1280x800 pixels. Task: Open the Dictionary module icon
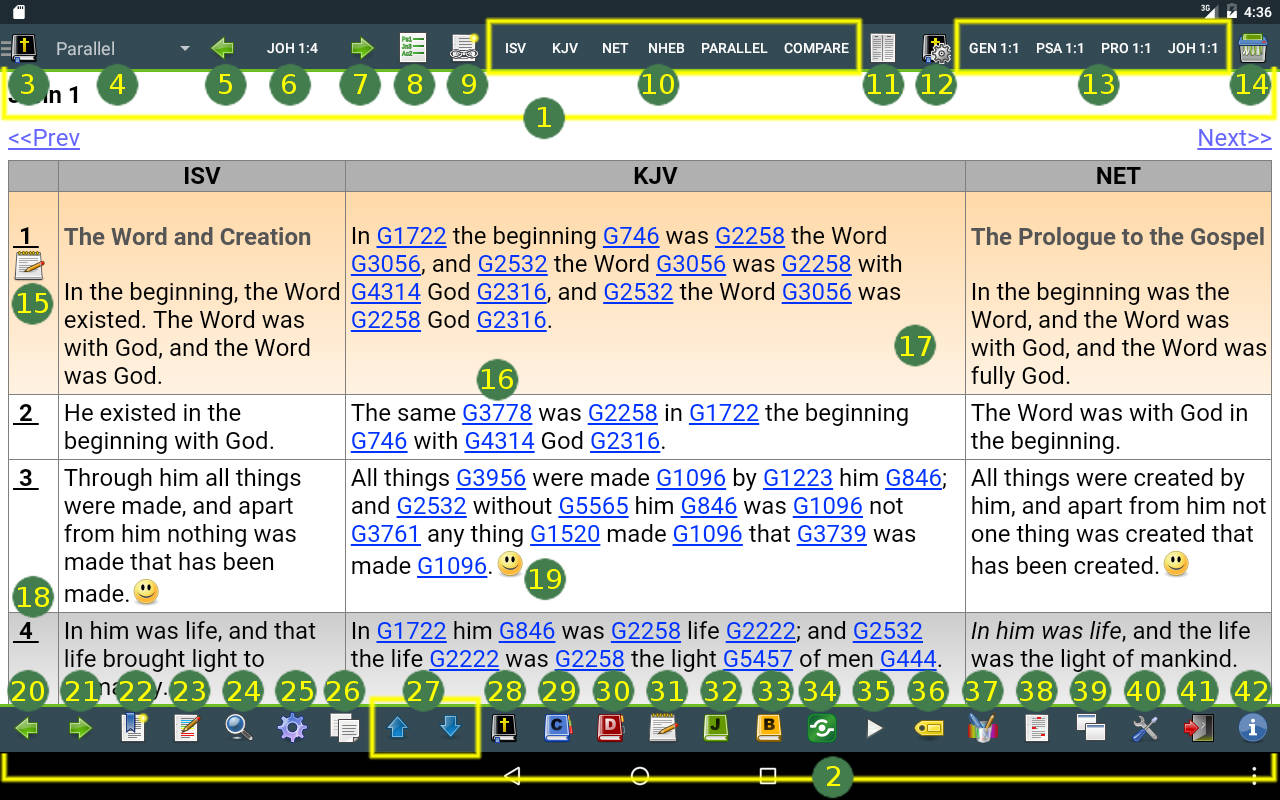point(611,728)
